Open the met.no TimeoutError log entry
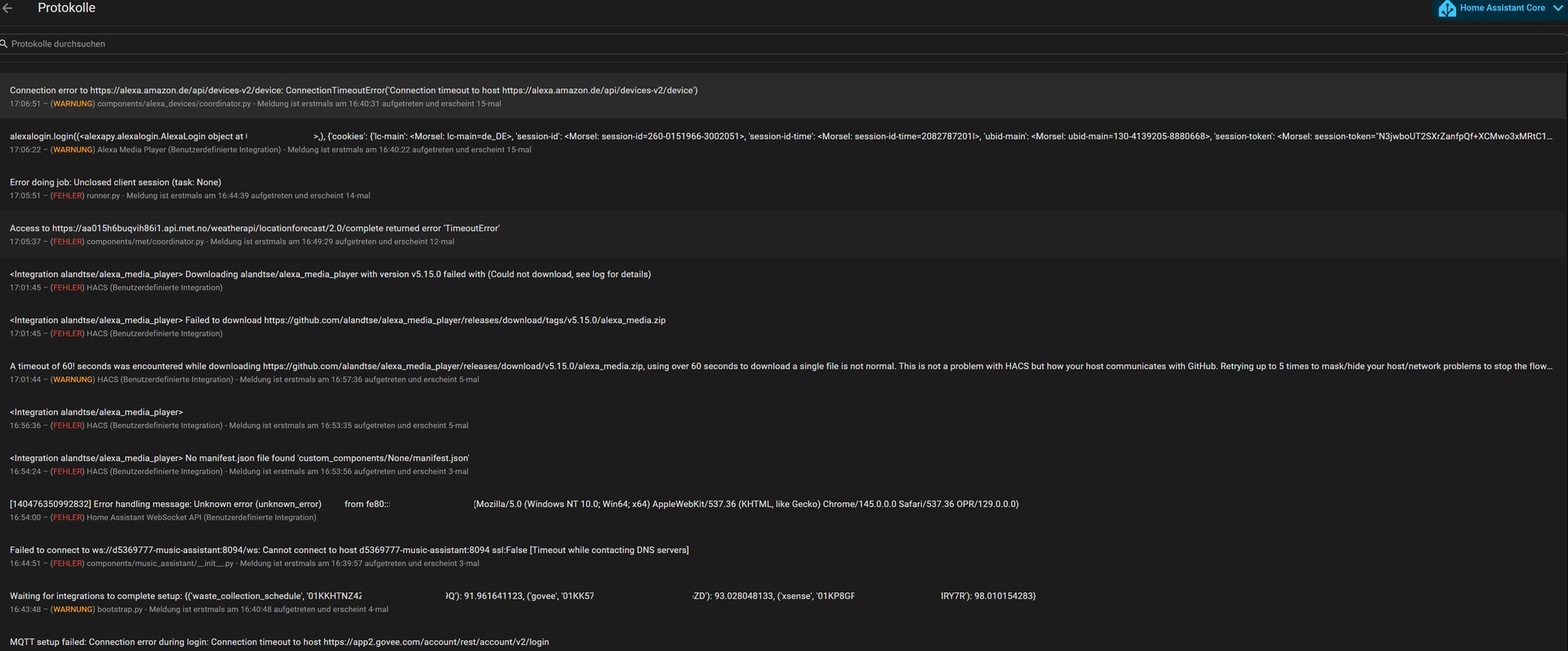 (x=254, y=234)
